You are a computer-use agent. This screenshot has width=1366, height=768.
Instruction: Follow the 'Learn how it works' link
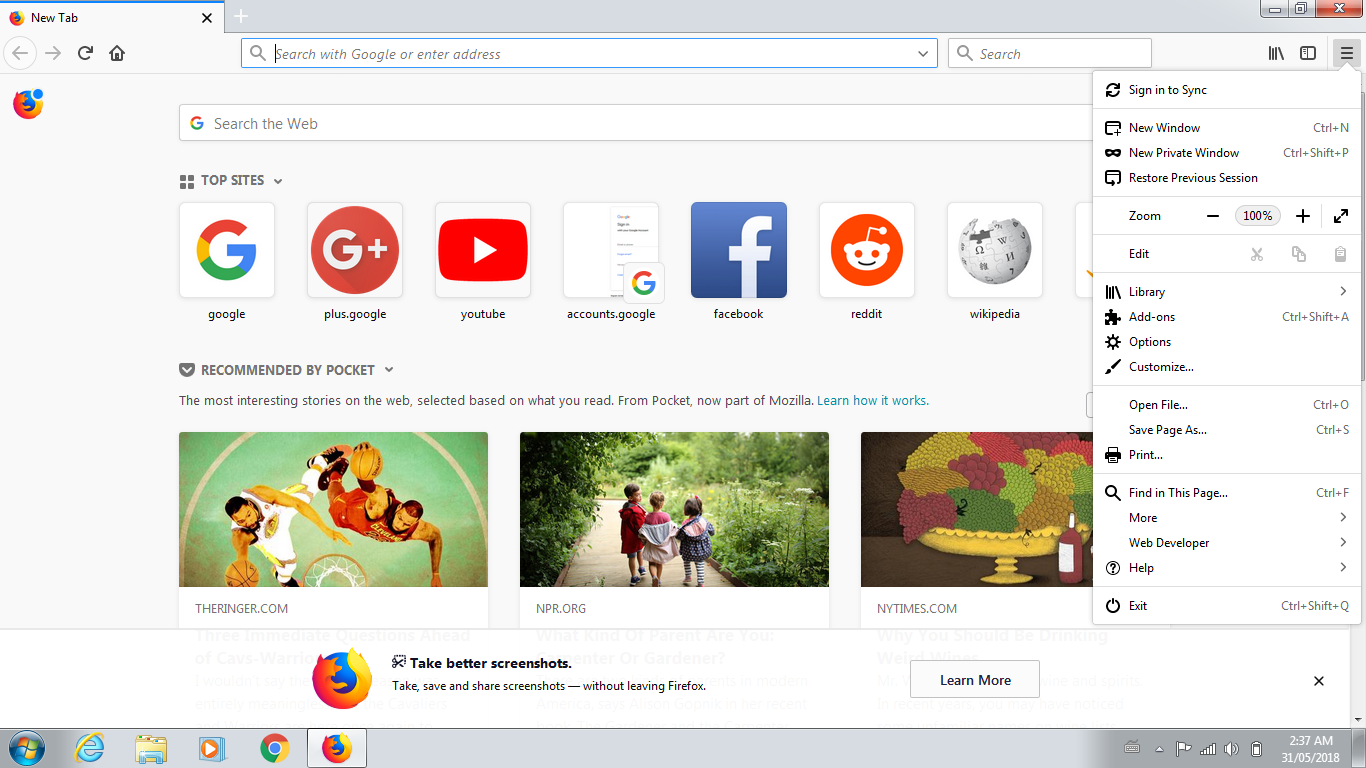(x=873, y=400)
